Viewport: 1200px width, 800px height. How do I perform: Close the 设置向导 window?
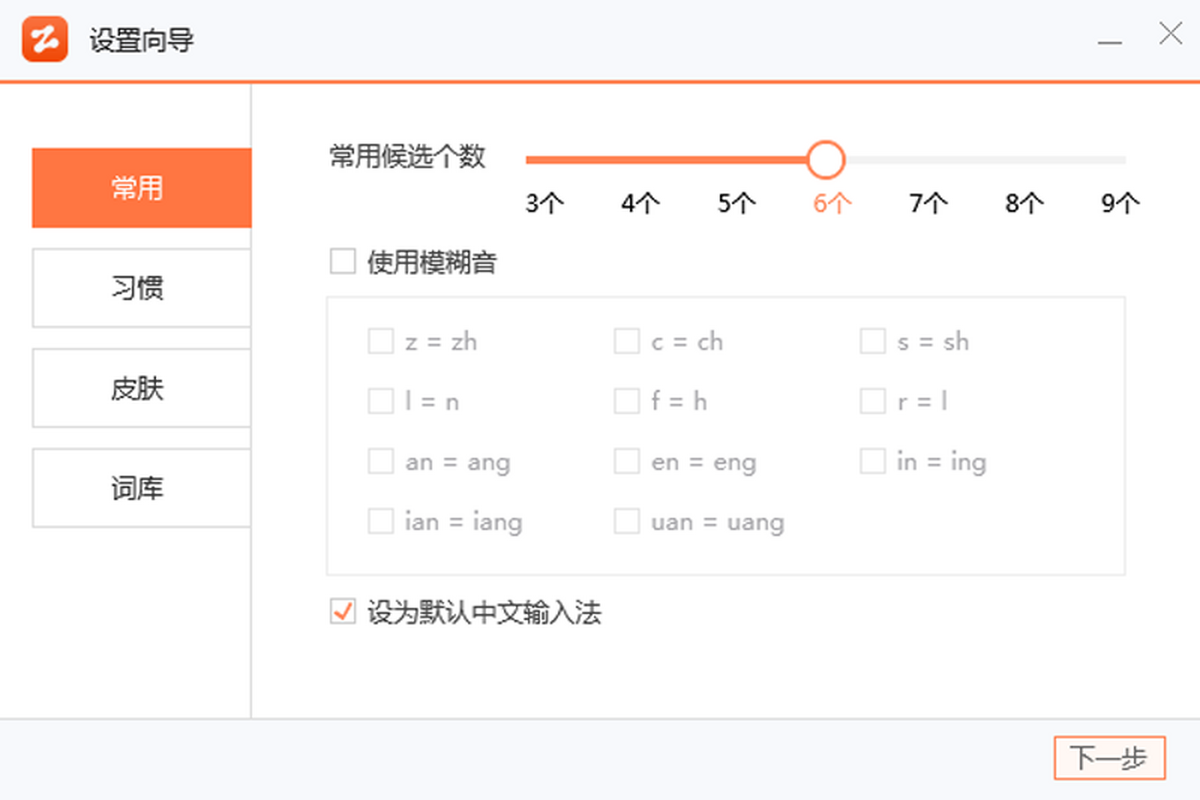[x=1170, y=34]
